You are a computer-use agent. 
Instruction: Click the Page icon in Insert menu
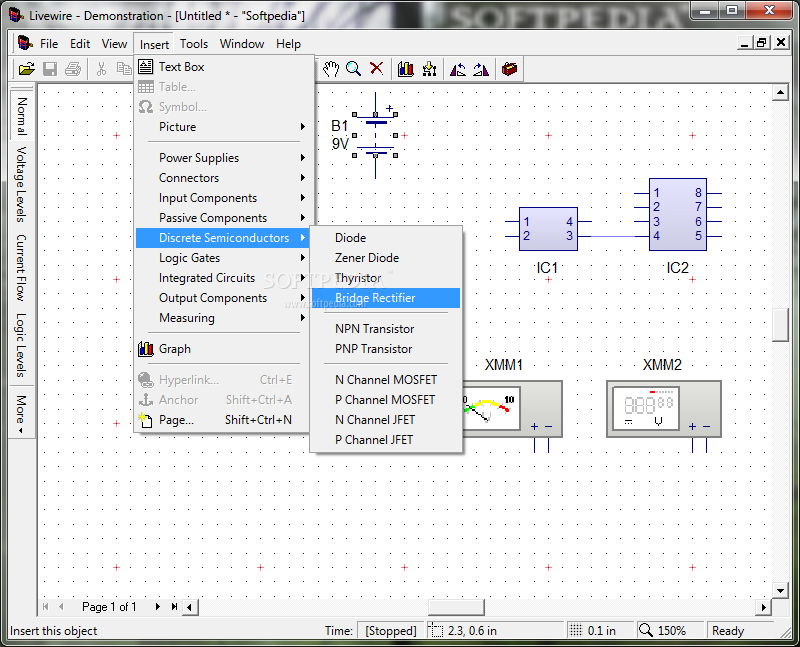pyautogui.click(x=146, y=420)
